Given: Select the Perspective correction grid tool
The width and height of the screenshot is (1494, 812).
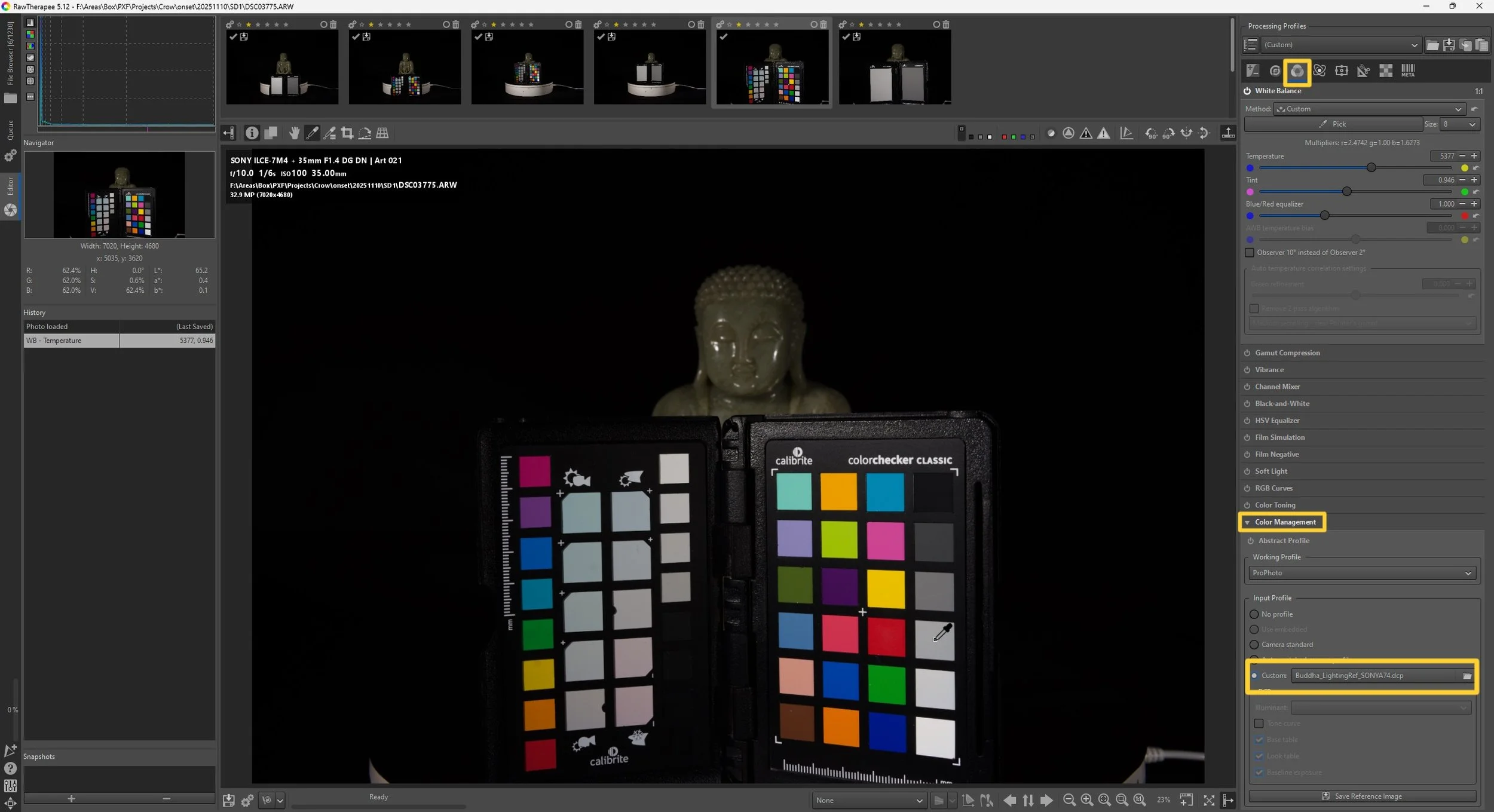Looking at the screenshot, I should (382, 133).
